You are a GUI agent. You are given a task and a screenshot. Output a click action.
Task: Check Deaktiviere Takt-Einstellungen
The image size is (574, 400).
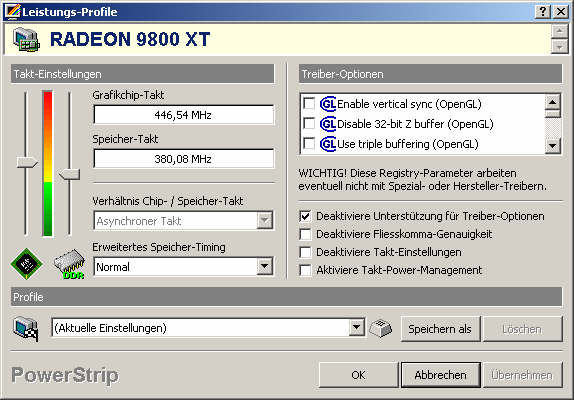[305, 252]
